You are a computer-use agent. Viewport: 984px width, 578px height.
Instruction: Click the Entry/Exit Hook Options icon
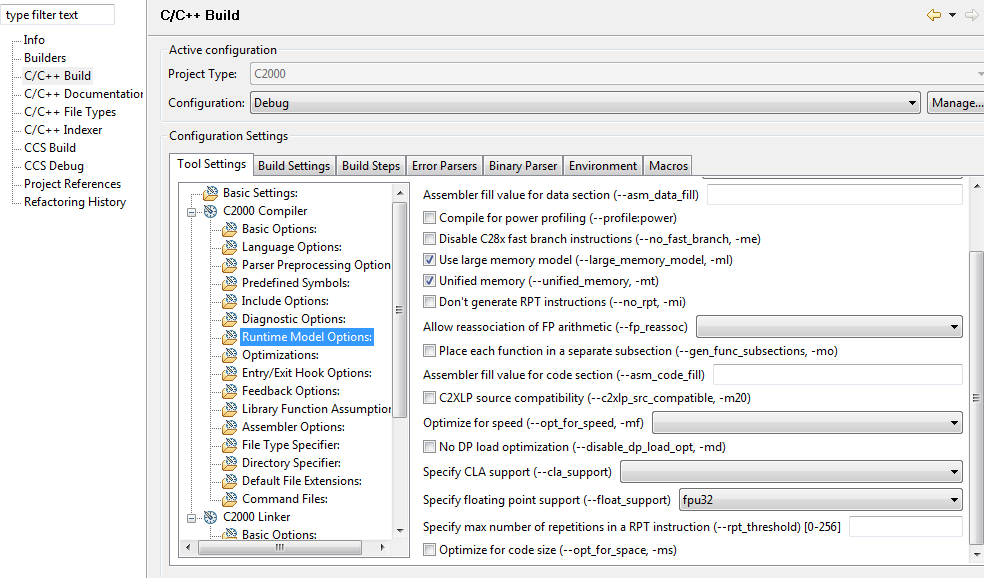pyautogui.click(x=230, y=373)
